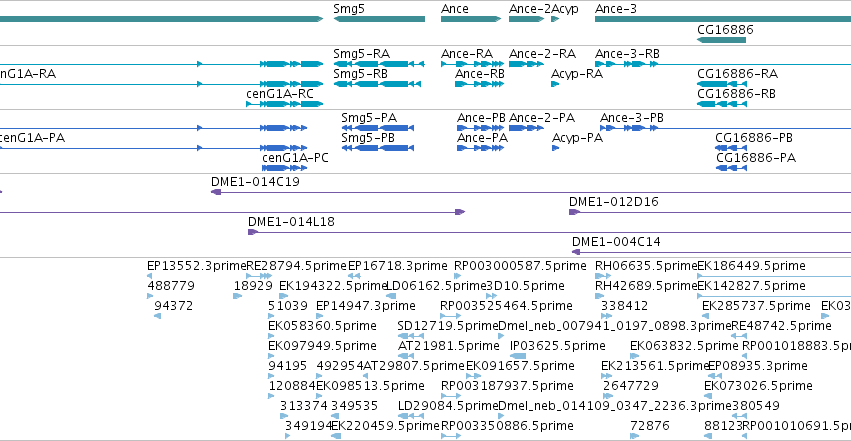
Task: Select EST EK091657.5prime
Action: [520, 366]
